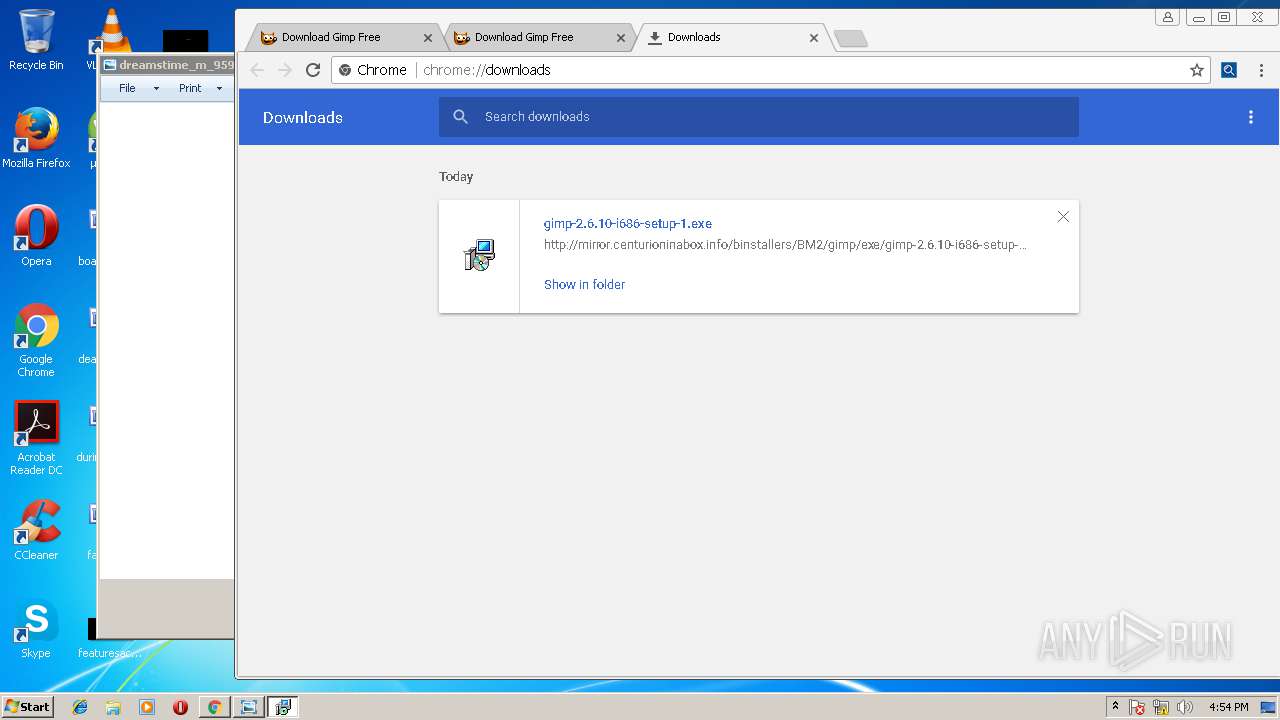1280x720 pixels.
Task: Close first Download Gimp Free tab
Action: [x=428, y=38]
